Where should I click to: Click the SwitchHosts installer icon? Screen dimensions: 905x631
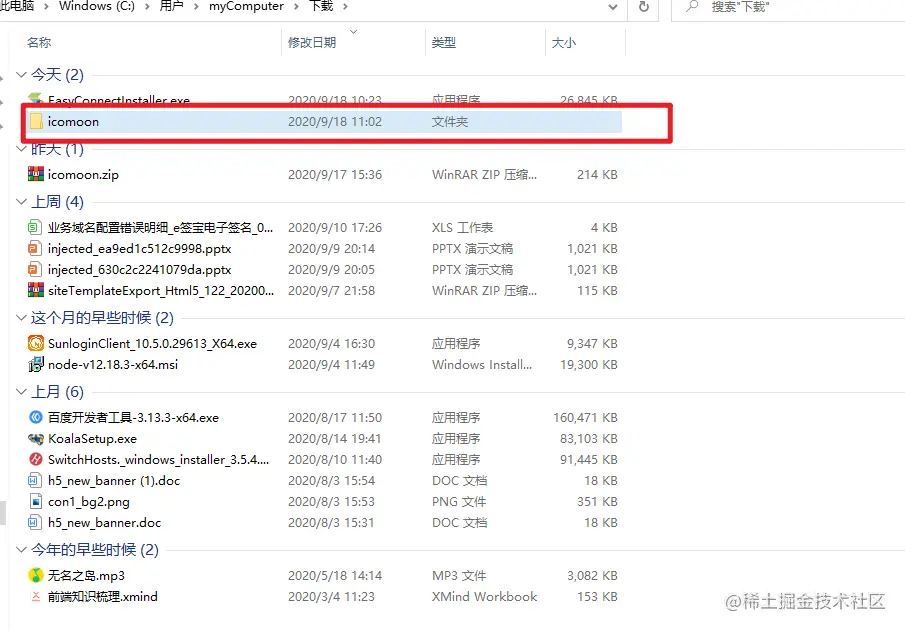coord(36,460)
